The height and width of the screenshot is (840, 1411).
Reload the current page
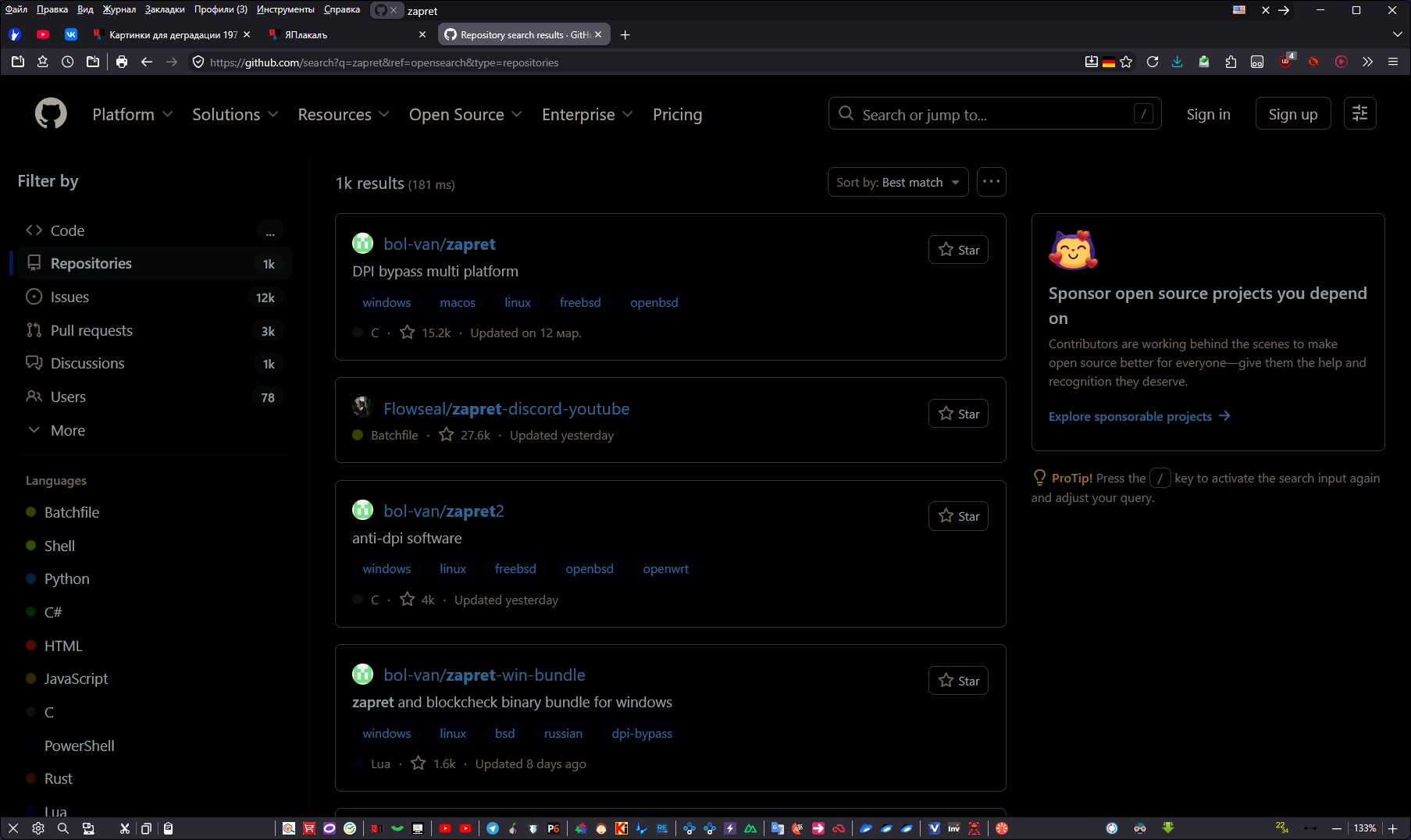tap(1152, 62)
